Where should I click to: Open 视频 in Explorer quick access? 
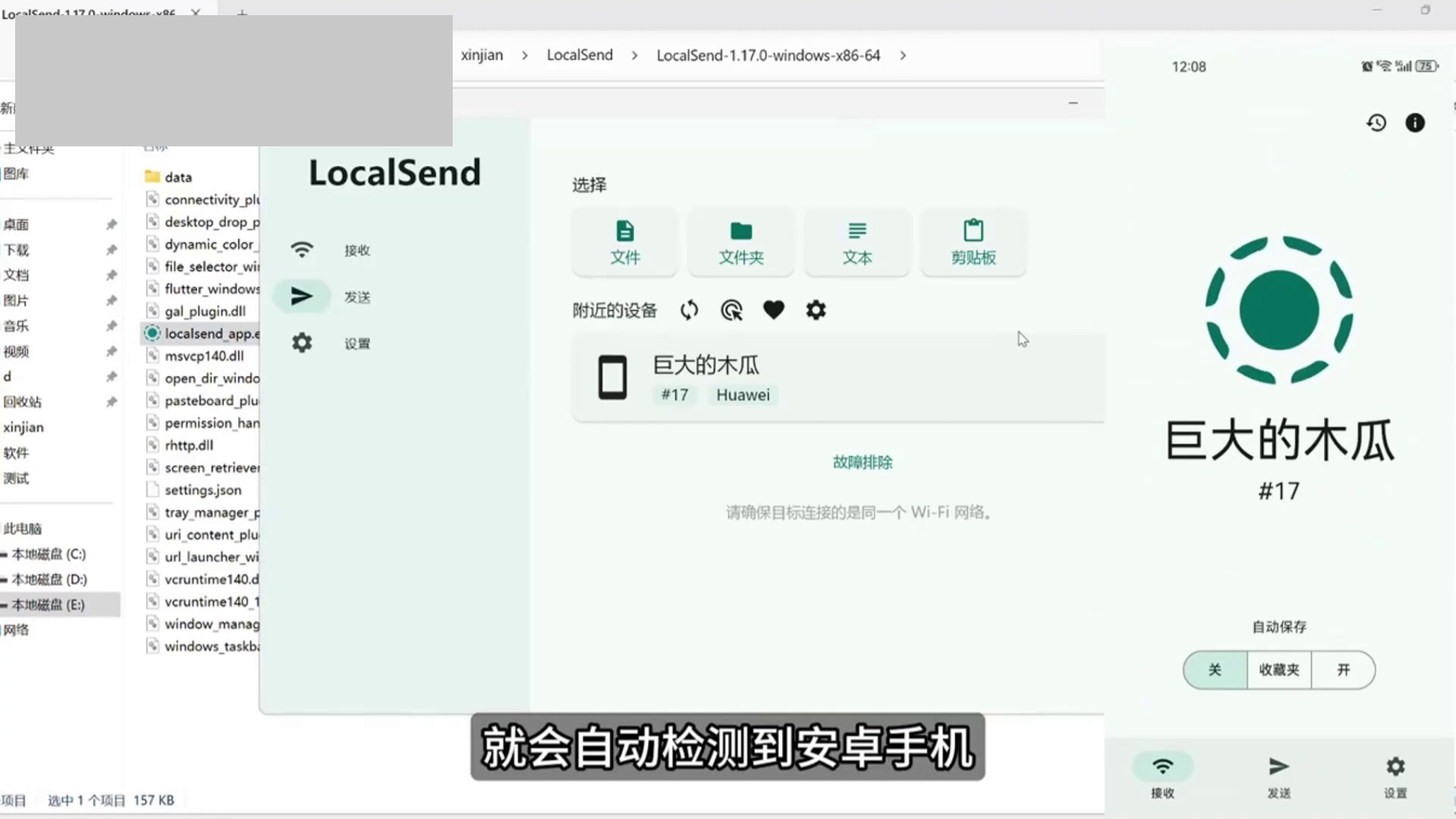[x=16, y=352]
